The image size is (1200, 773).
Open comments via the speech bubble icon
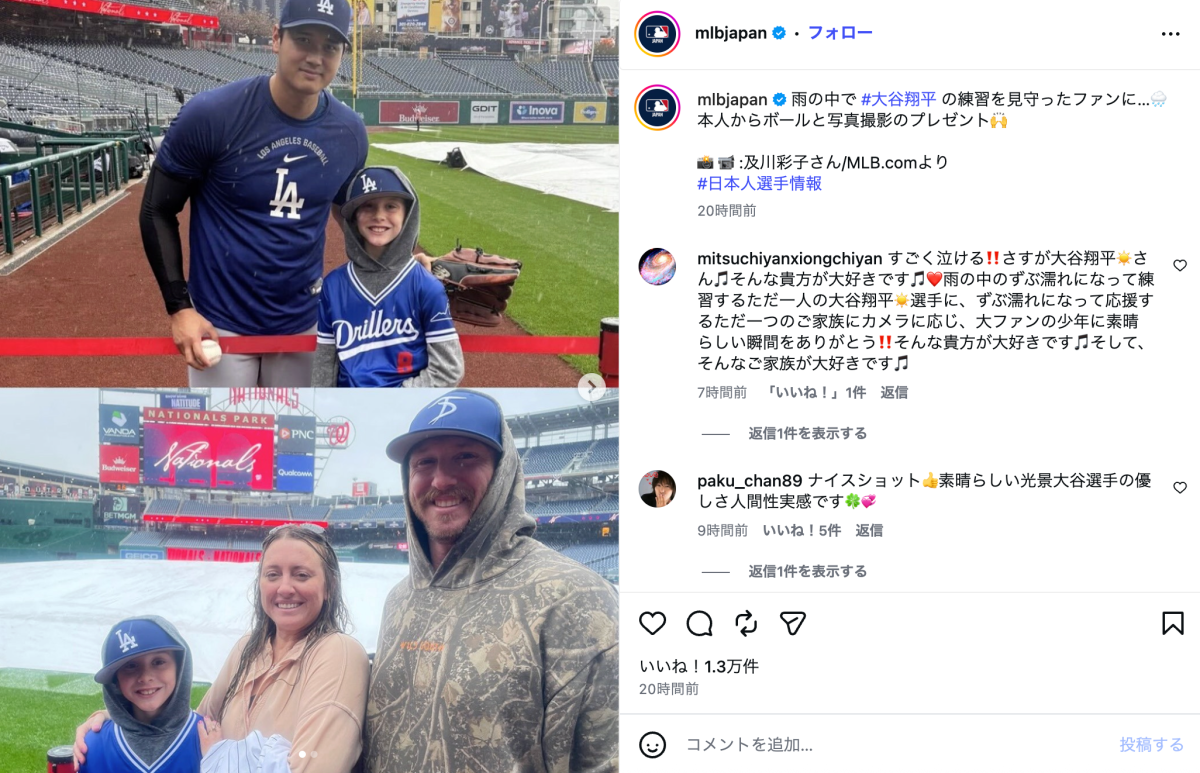point(699,624)
